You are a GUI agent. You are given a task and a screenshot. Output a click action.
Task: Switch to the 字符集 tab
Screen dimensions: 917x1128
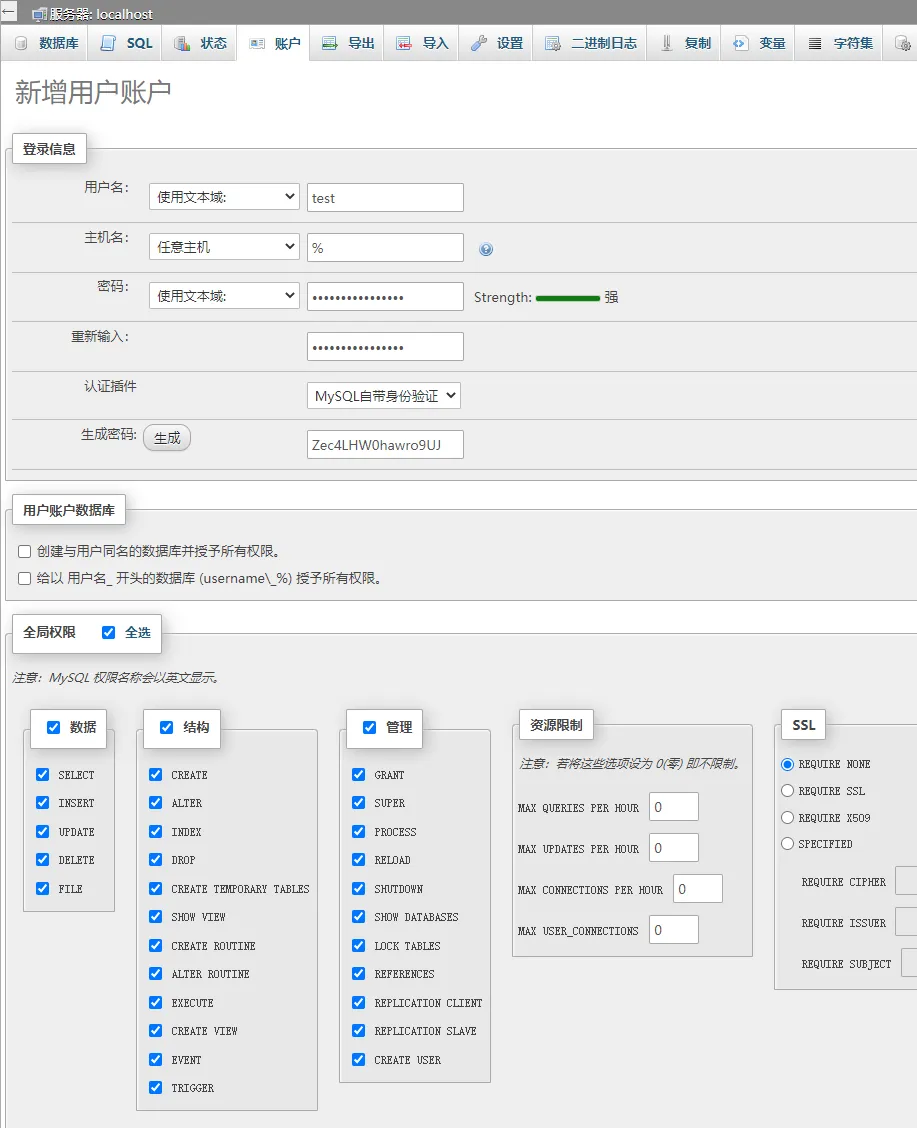point(839,43)
